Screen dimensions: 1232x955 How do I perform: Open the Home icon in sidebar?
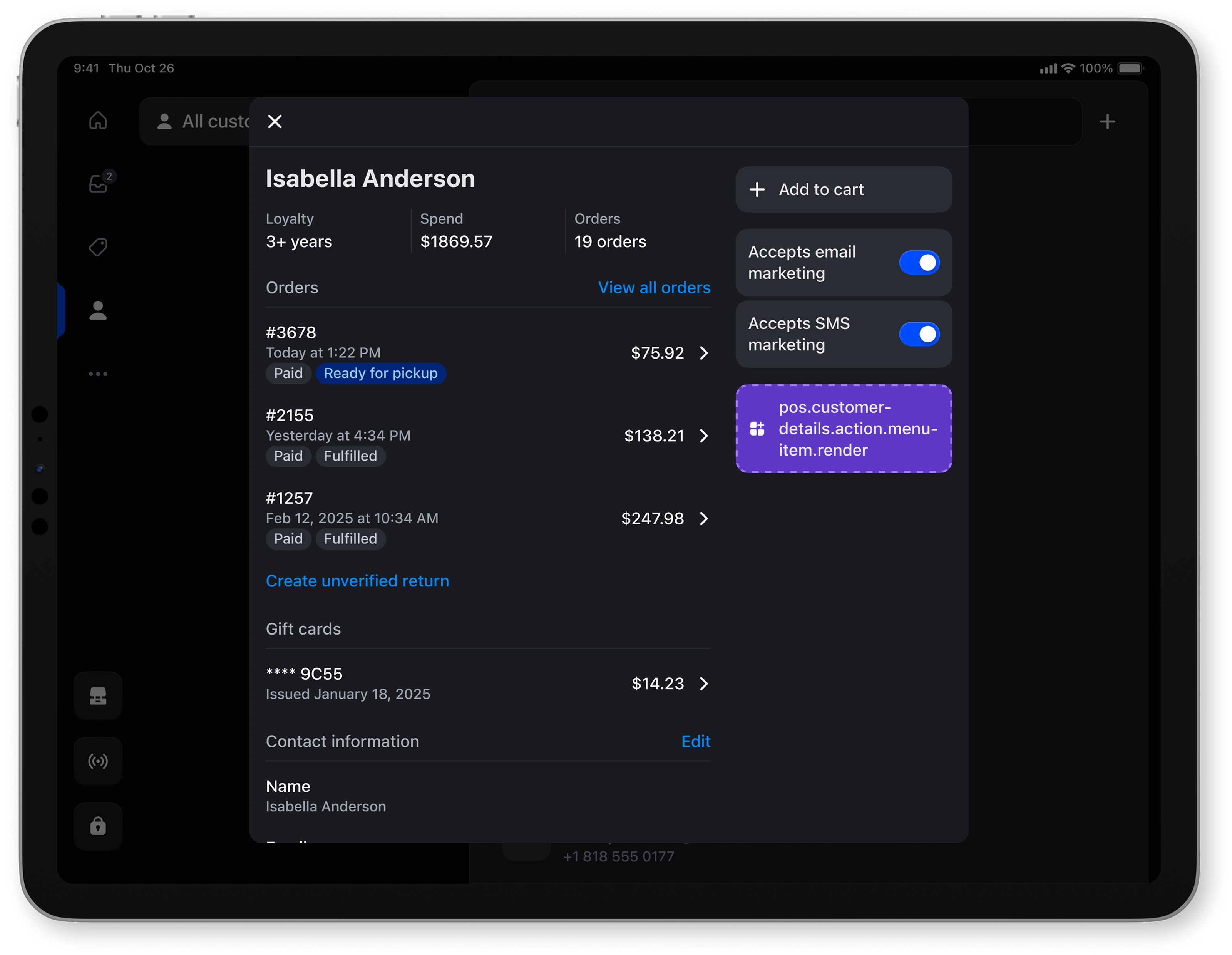tap(98, 120)
